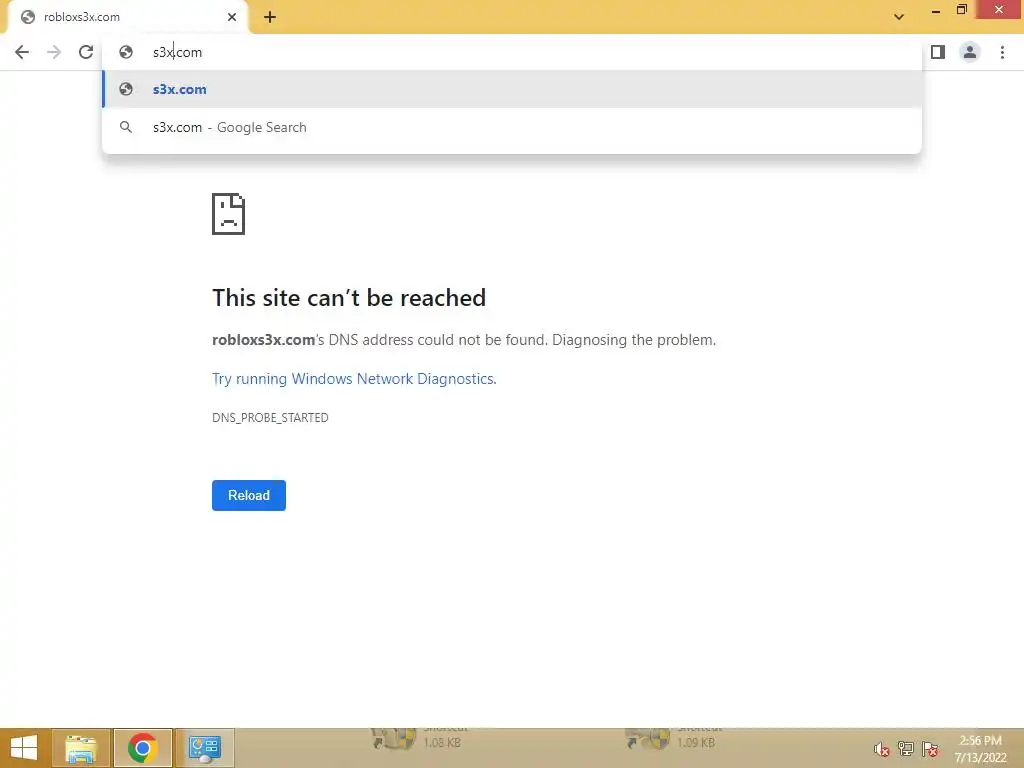Click the taskbar clock showing 2:56 PM
This screenshot has height=768, width=1024.
[980, 749]
